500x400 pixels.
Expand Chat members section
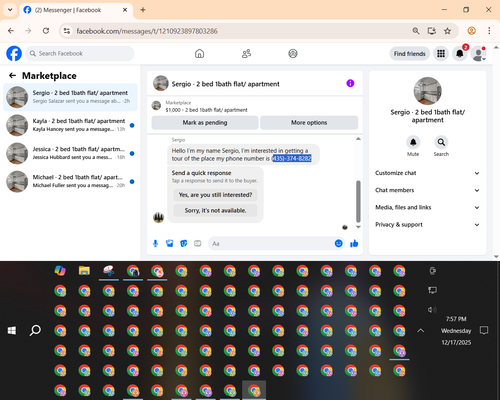click(x=427, y=190)
